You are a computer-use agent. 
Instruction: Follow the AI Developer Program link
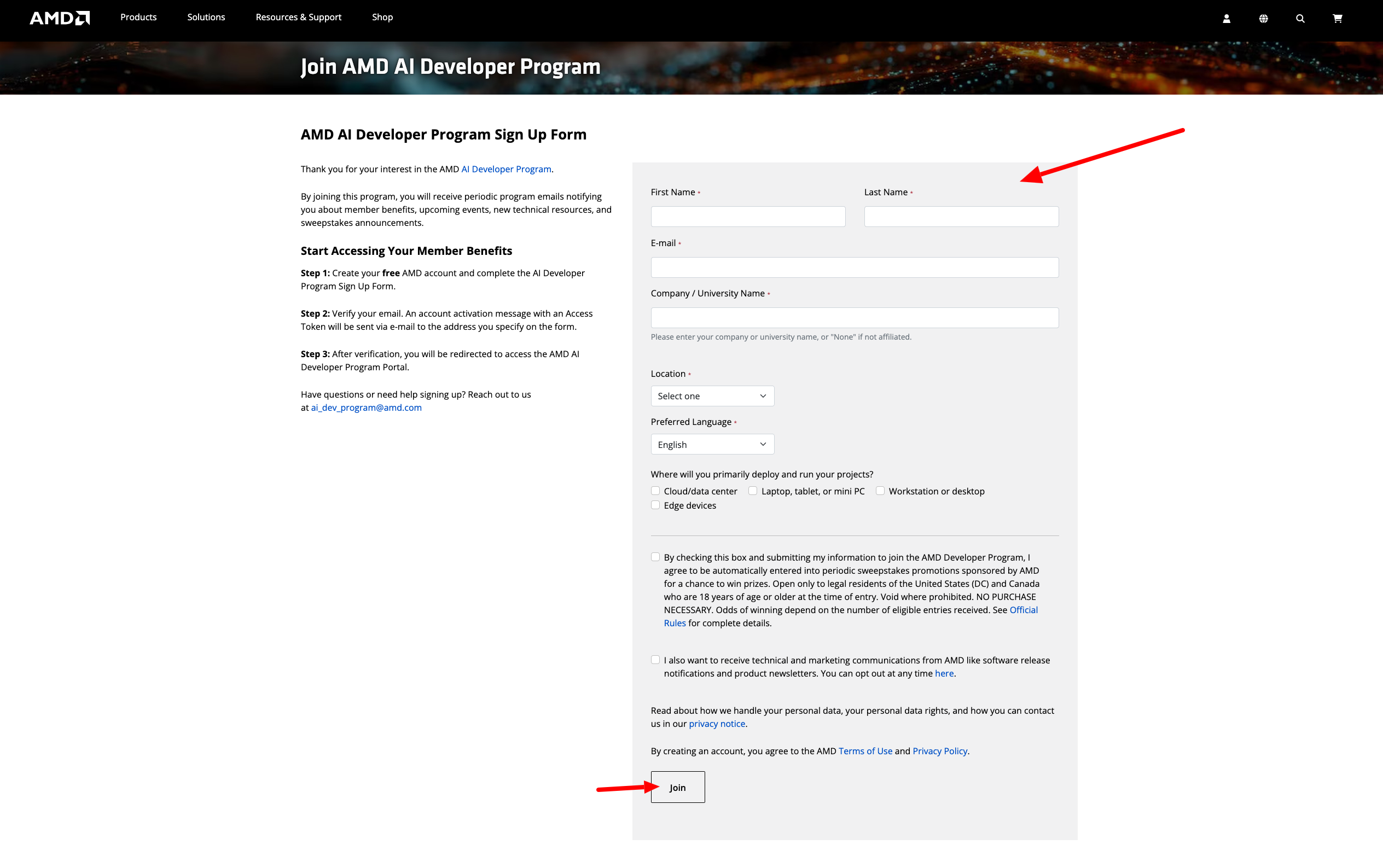click(507, 169)
